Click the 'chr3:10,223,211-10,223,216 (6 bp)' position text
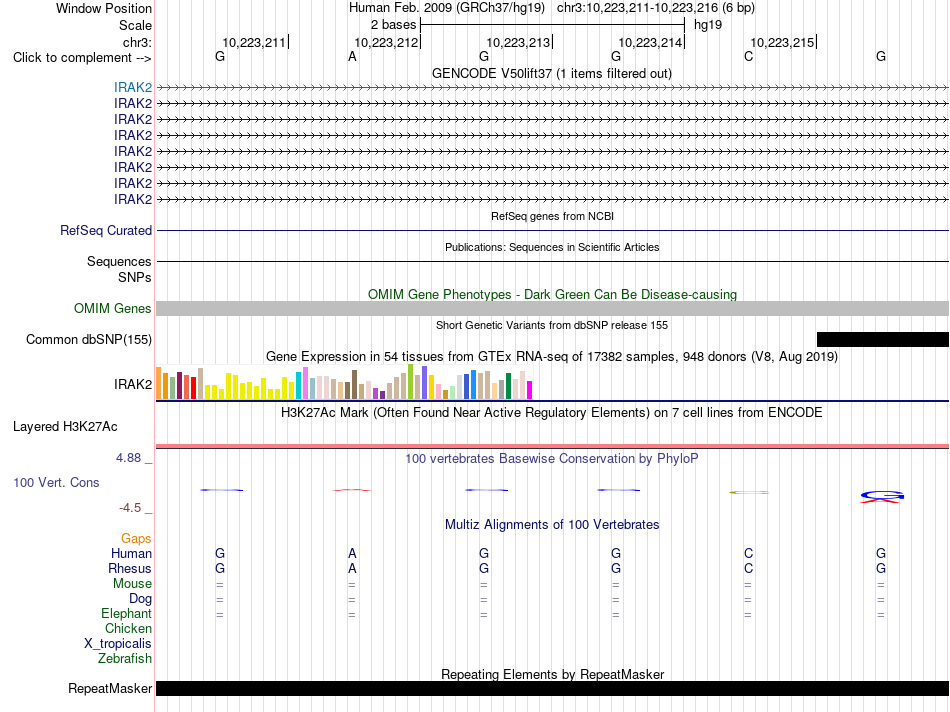Image resolution: width=950 pixels, height=712 pixels. (x=656, y=8)
